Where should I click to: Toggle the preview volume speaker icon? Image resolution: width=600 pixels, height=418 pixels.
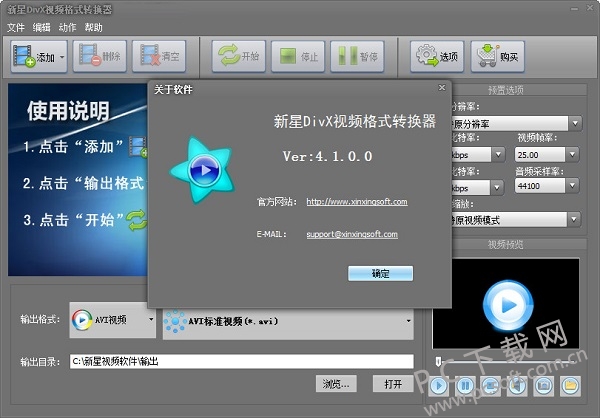(517, 385)
